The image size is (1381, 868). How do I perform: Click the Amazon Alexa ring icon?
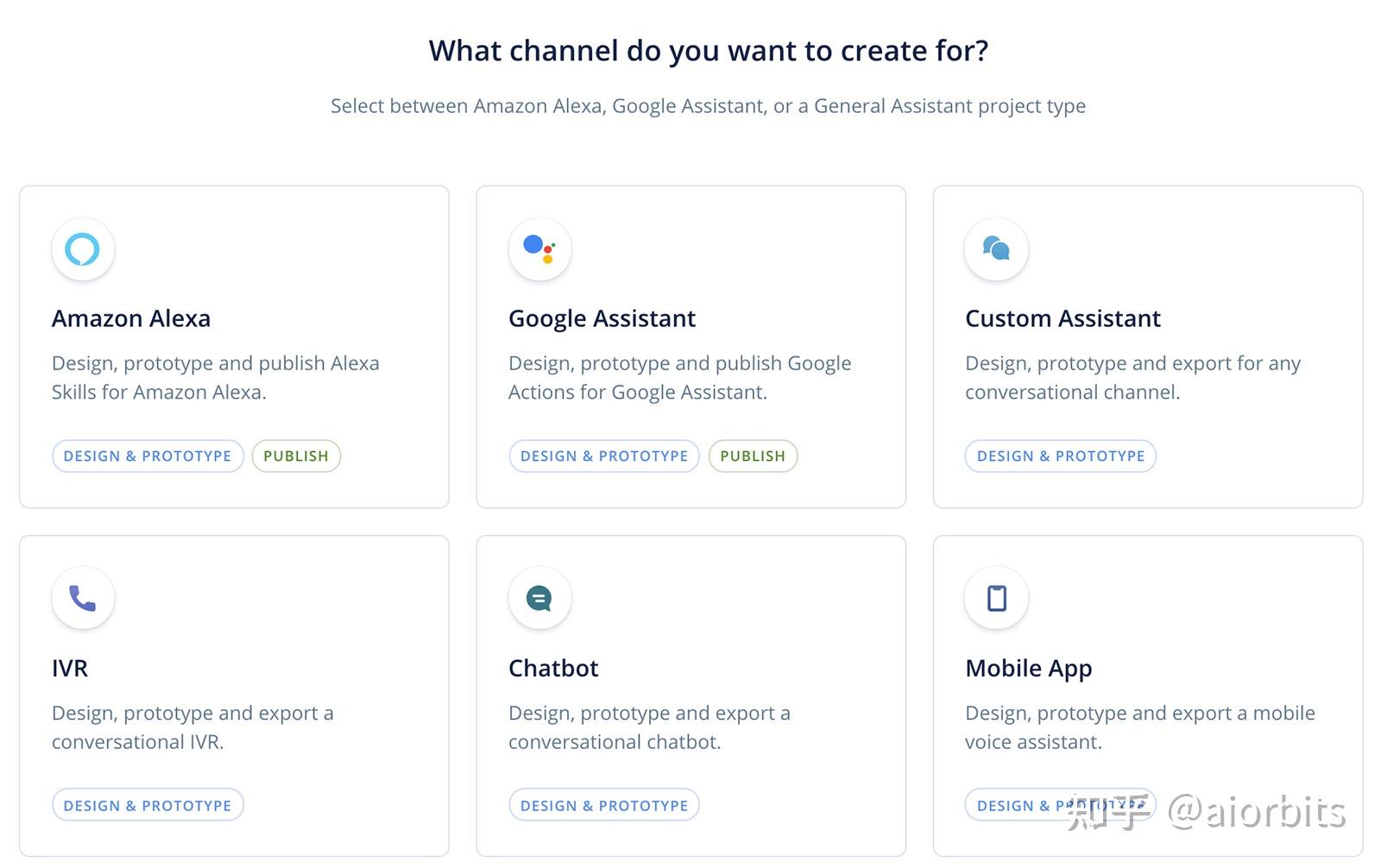[83, 249]
